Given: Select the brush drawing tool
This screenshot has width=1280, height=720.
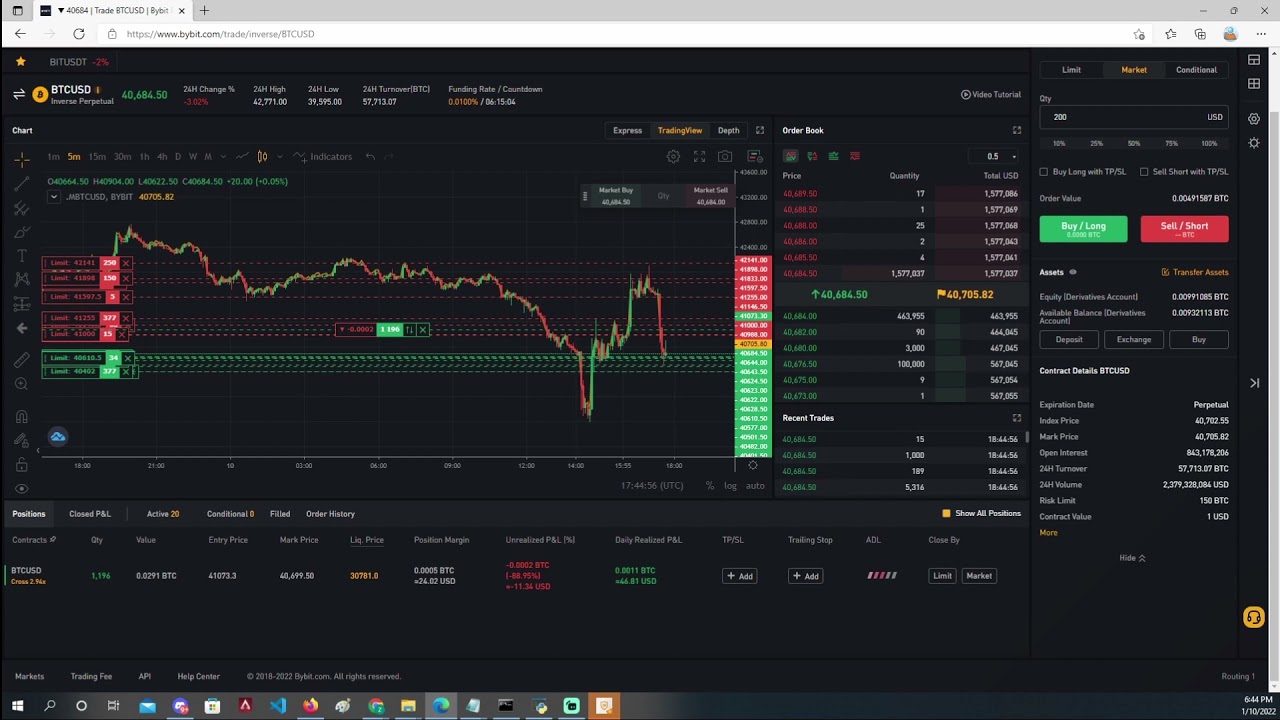Looking at the screenshot, I should pos(22,232).
